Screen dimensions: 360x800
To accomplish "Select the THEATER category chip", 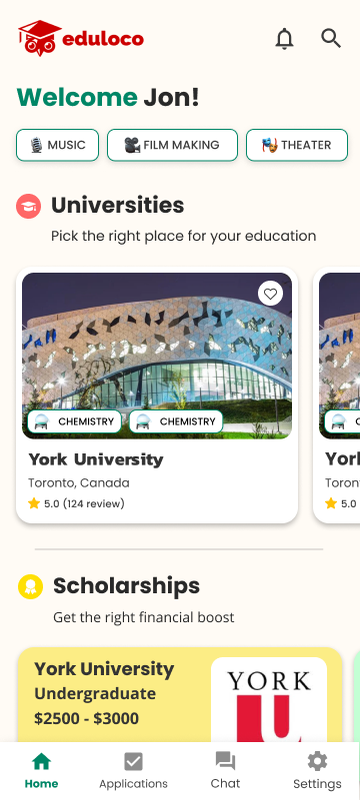I will pos(297,145).
